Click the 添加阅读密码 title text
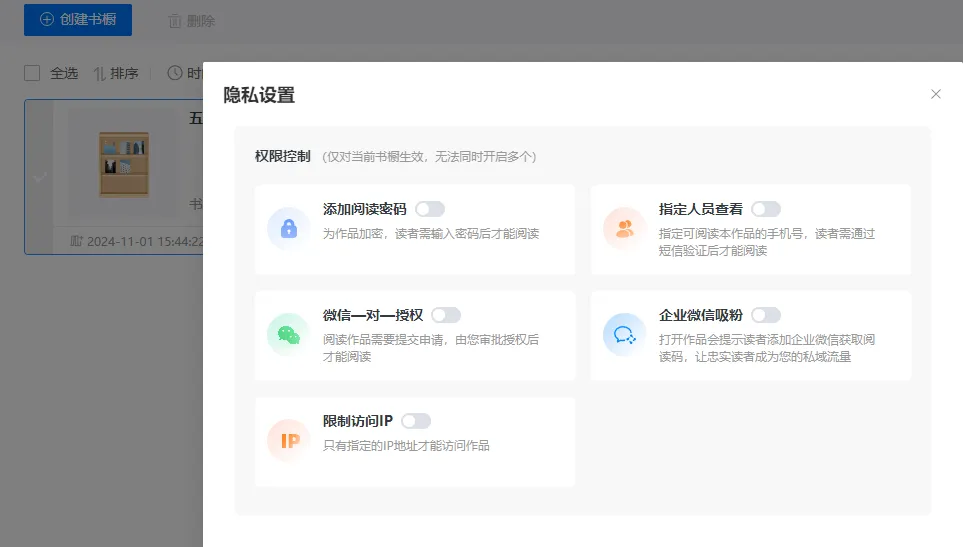 coord(365,209)
